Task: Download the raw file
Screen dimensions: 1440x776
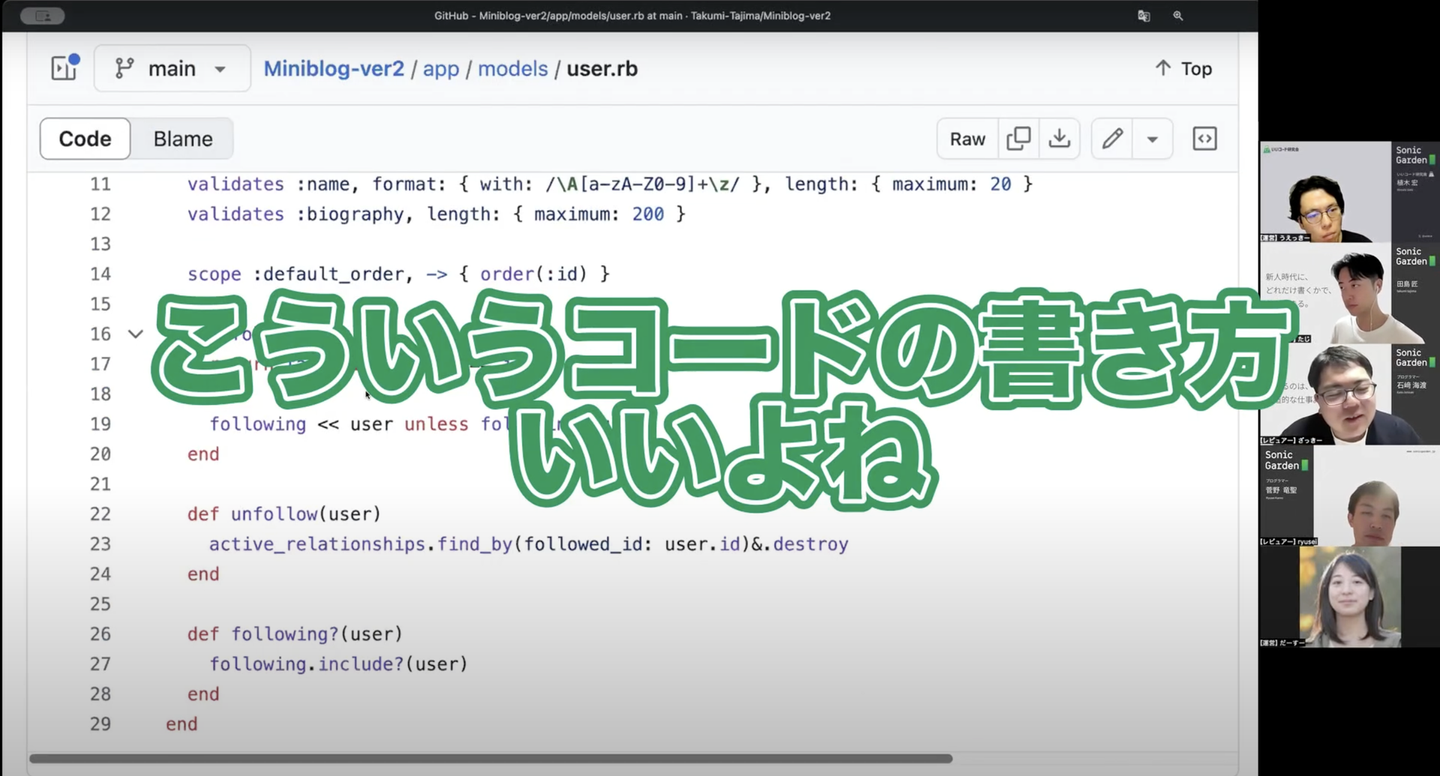Action: [x=1059, y=139]
